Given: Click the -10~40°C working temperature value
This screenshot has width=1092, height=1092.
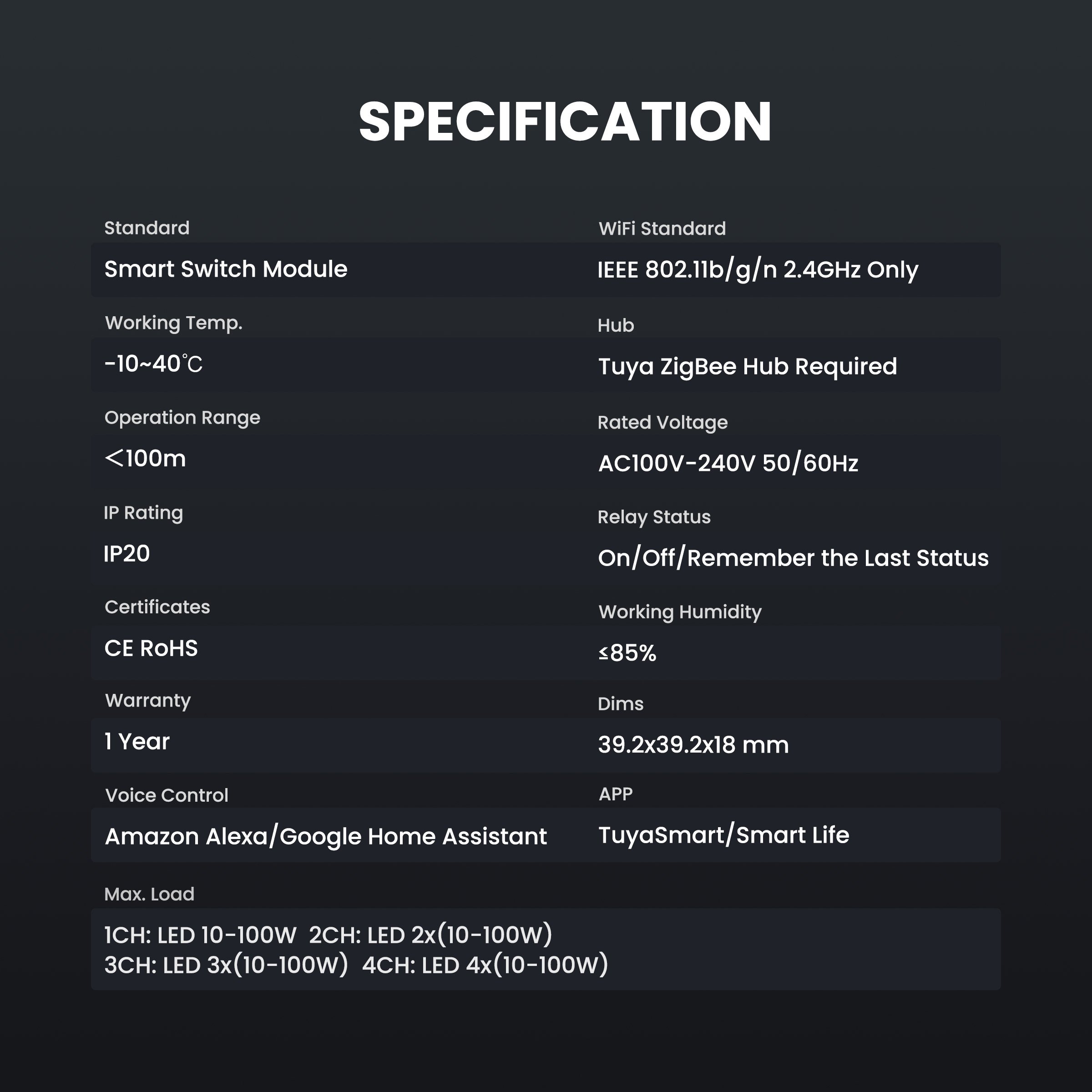Looking at the screenshot, I should 153,364.
